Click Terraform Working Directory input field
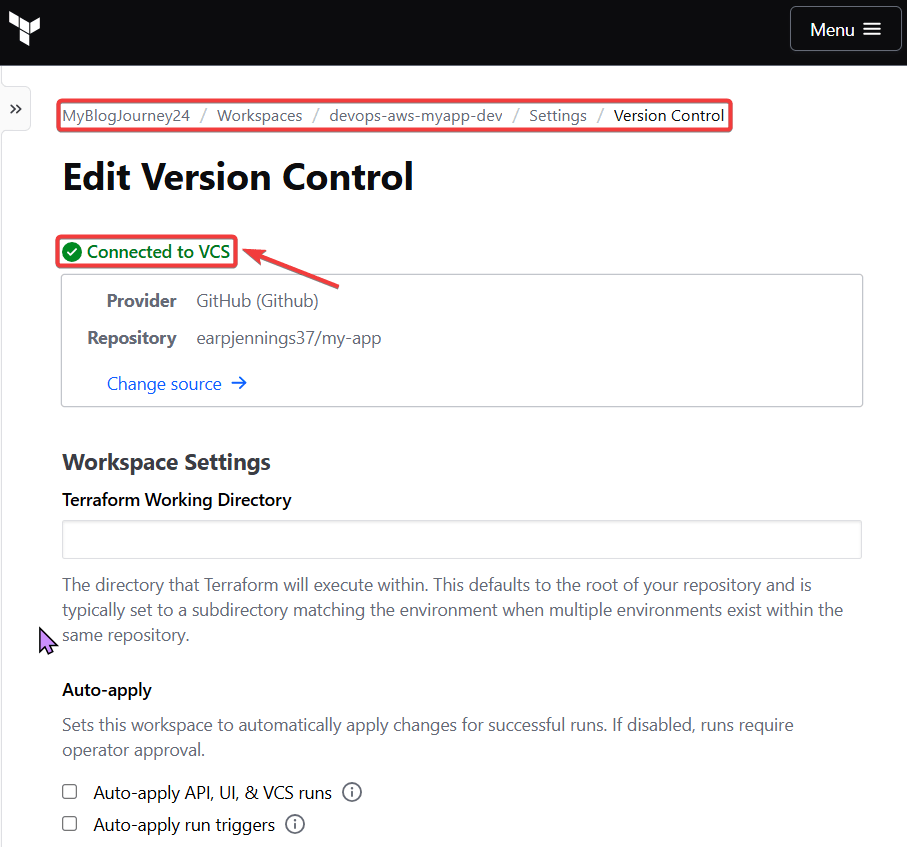Screen dimensions: 907x847 tap(461, 539)
